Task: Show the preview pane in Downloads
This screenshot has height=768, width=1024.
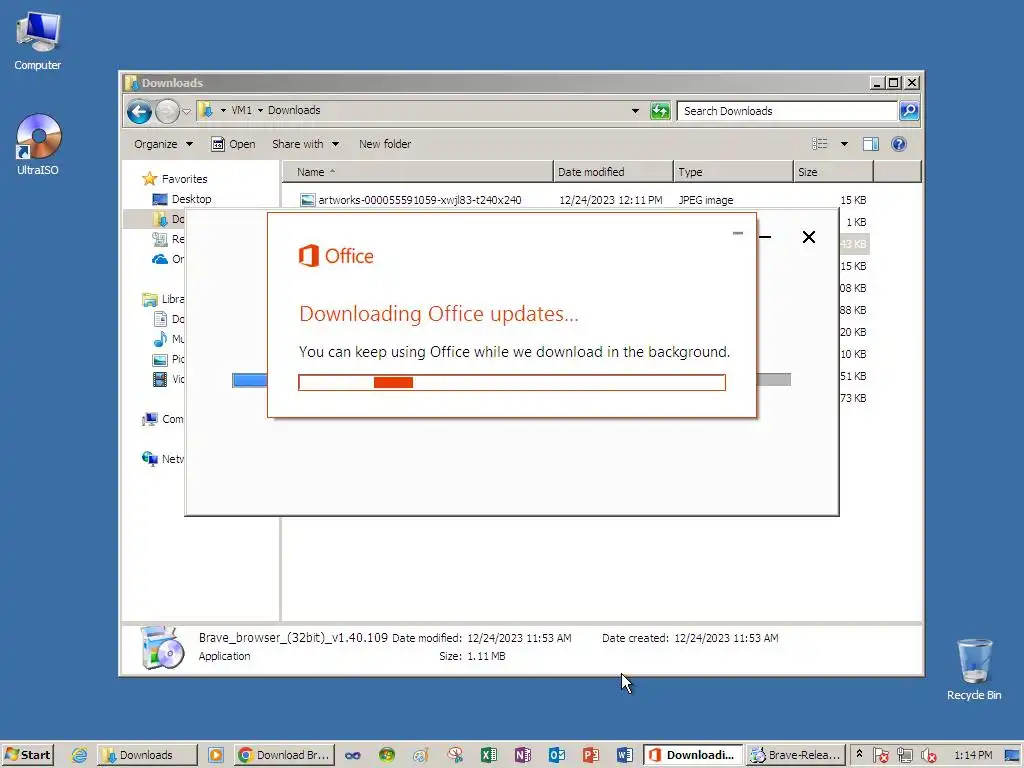Action: [x=871, y=144]
